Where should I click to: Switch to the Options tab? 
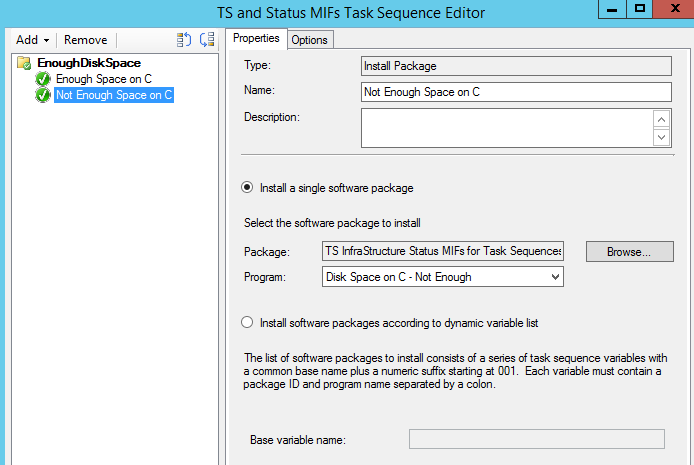click(x=309, y=39)
